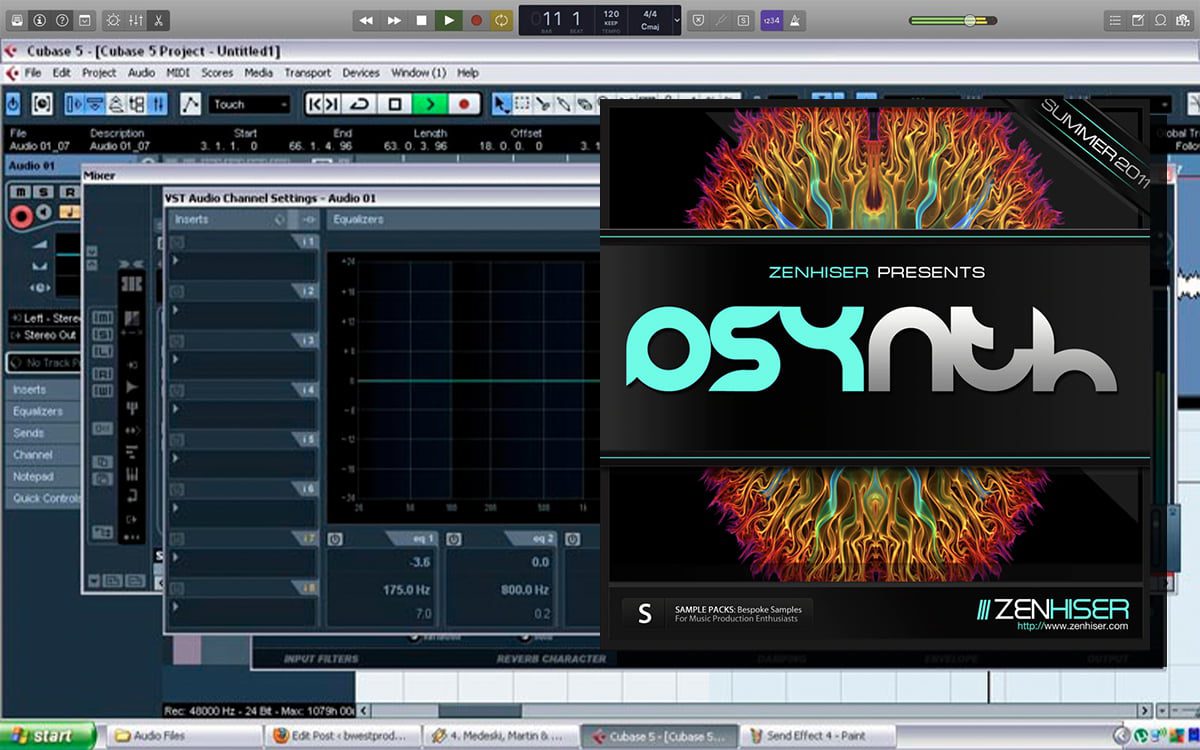Toggle the purple 1234 count-in button

pyautogui.click(x=771, y=20)
